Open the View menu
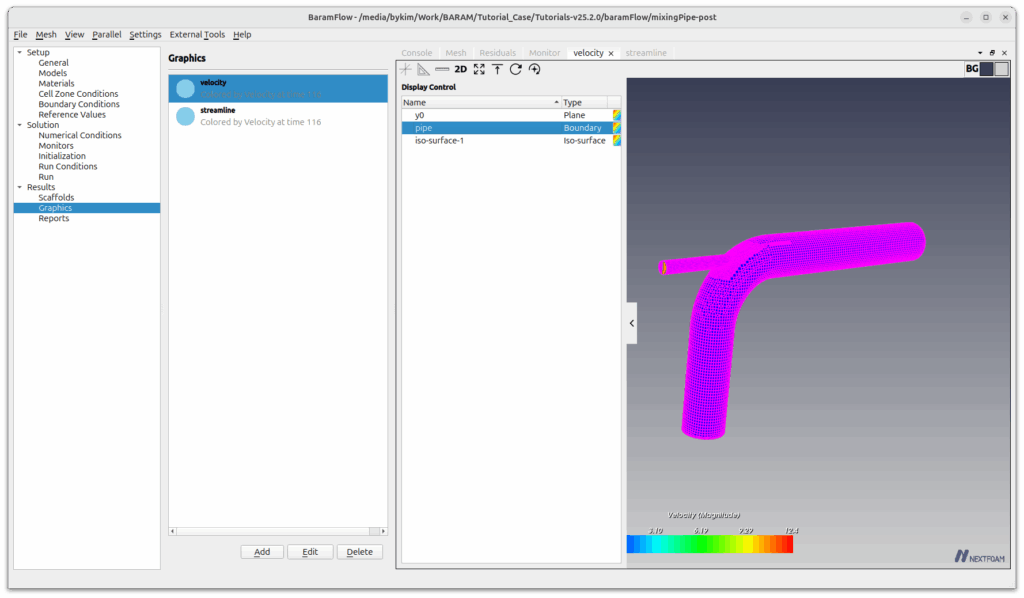The image size is (1024, 598). tap(74, 35)
